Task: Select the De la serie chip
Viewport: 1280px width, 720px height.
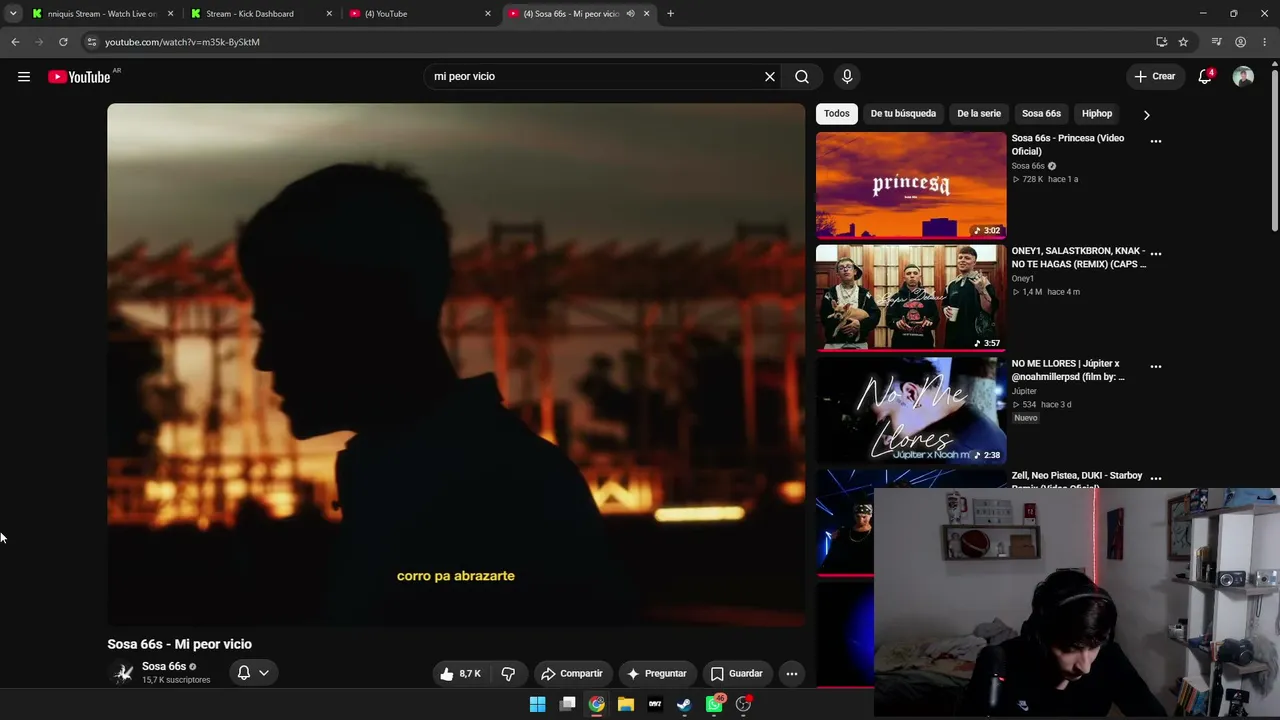Action: (x=979, y=114)
